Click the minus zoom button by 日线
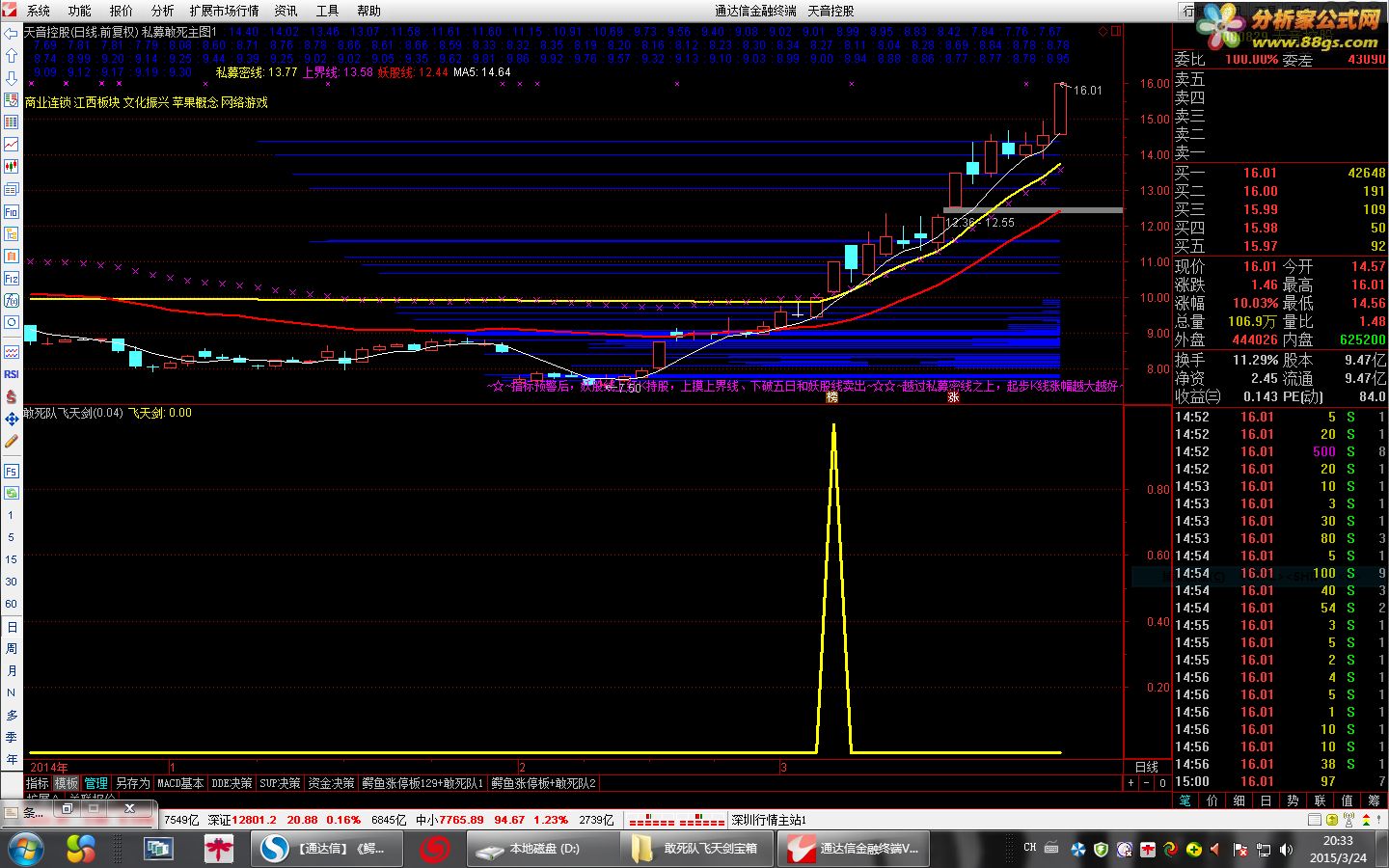The height and width of the screenshot is (868, 1389). 1147,783
